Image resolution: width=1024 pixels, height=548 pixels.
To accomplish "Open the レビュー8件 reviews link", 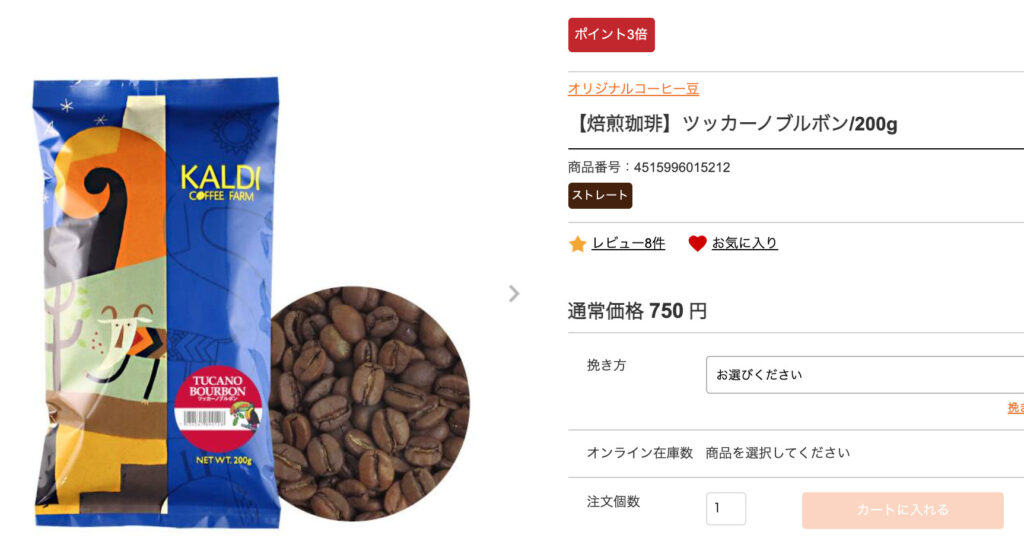I will click(x=628, y=244).
